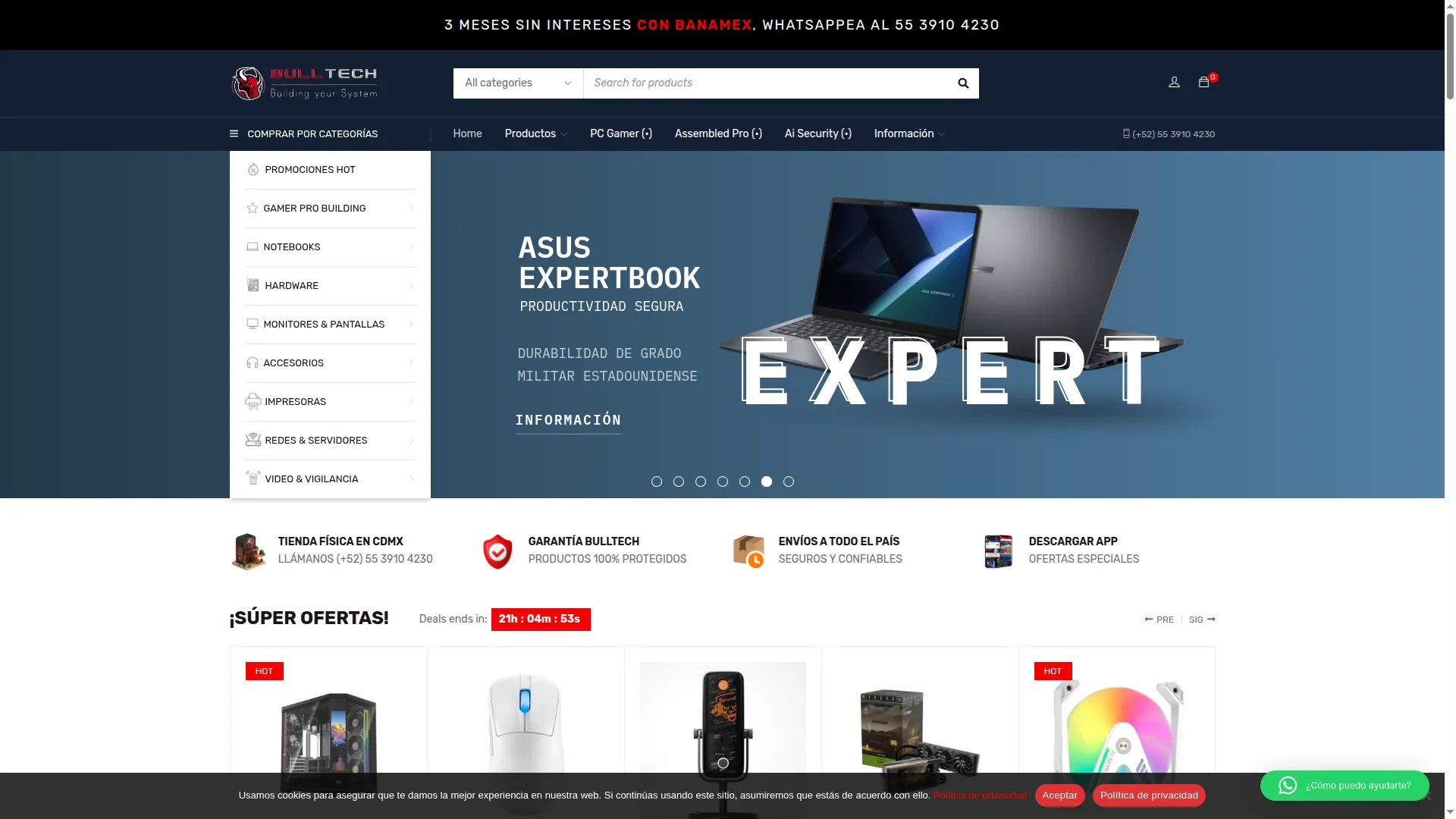Click the Deals countdown timer 21h : 04m : 53s
1456x819 pixels.
[540, 620]
